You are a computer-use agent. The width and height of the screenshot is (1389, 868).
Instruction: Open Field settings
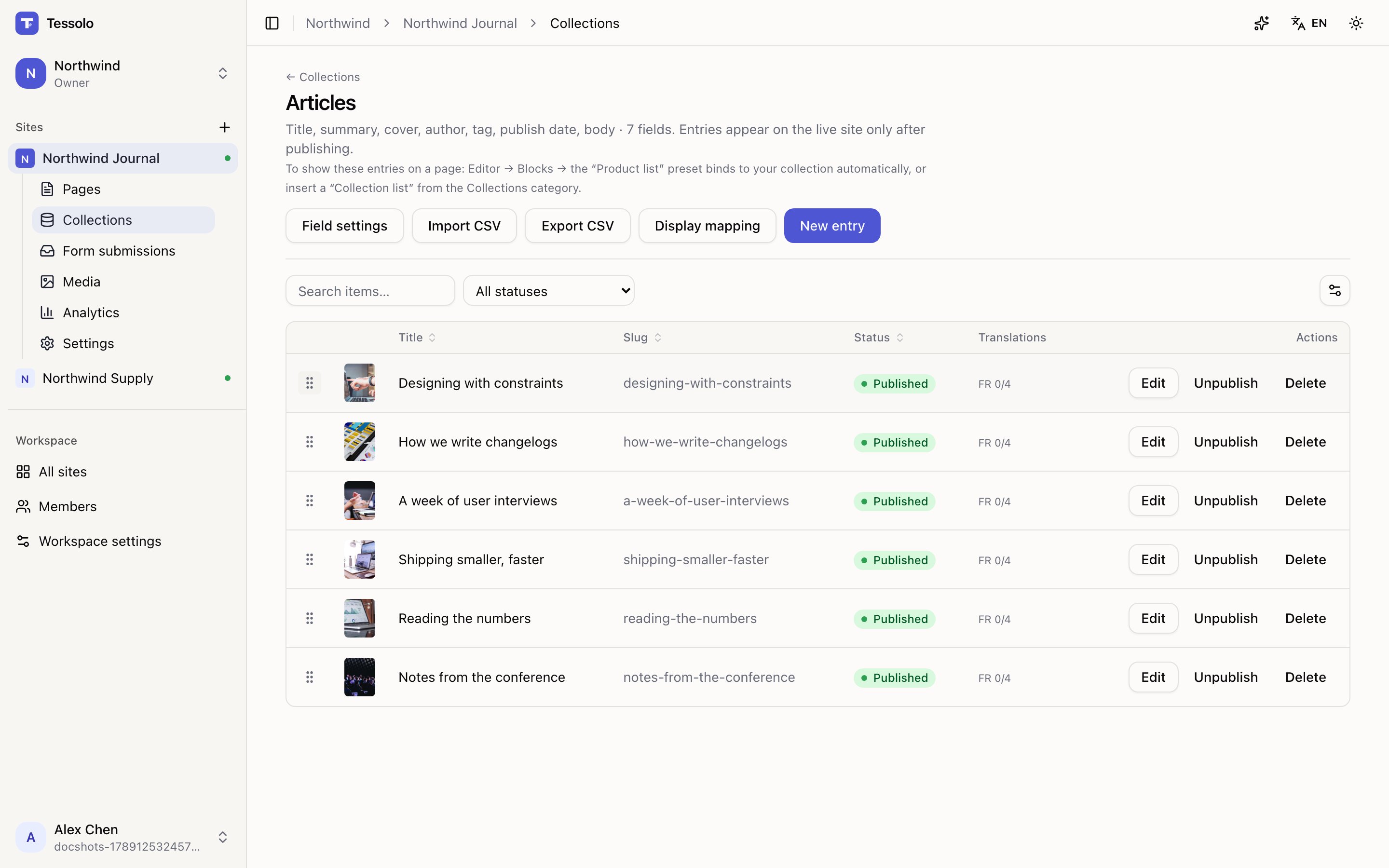(344, 226)
